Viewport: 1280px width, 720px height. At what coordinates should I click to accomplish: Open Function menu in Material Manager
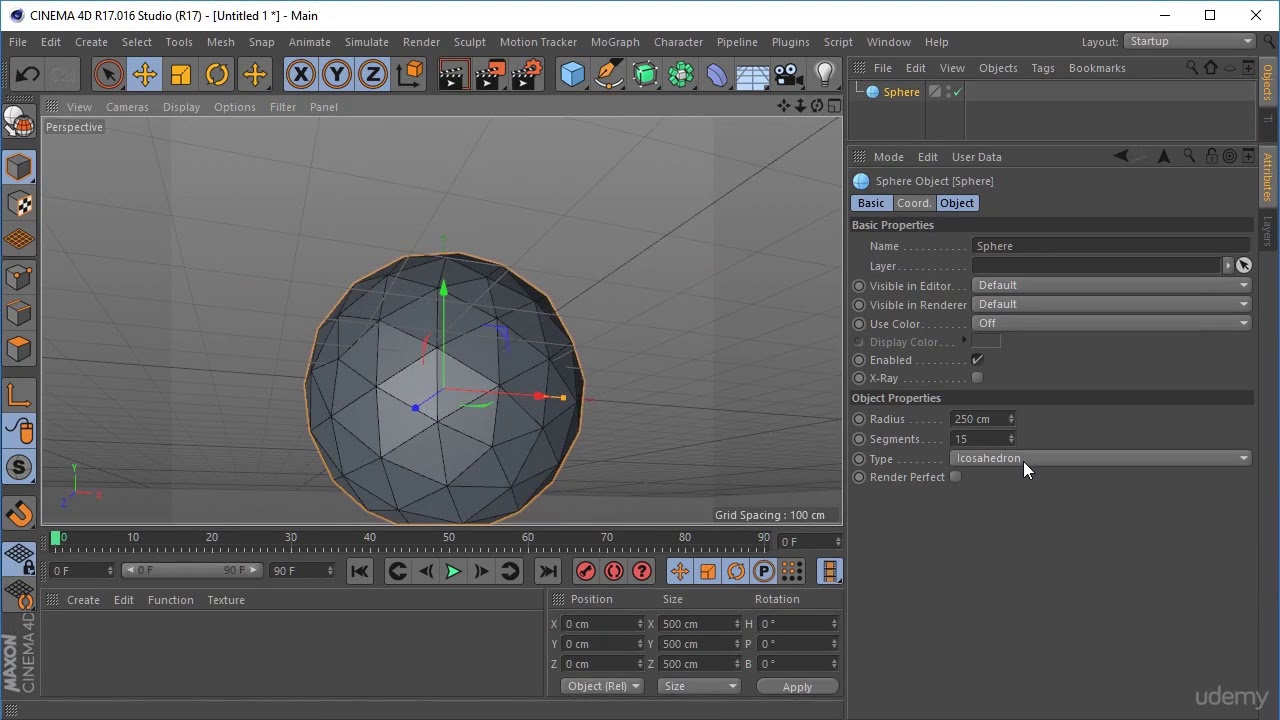(x=170, y=600)
